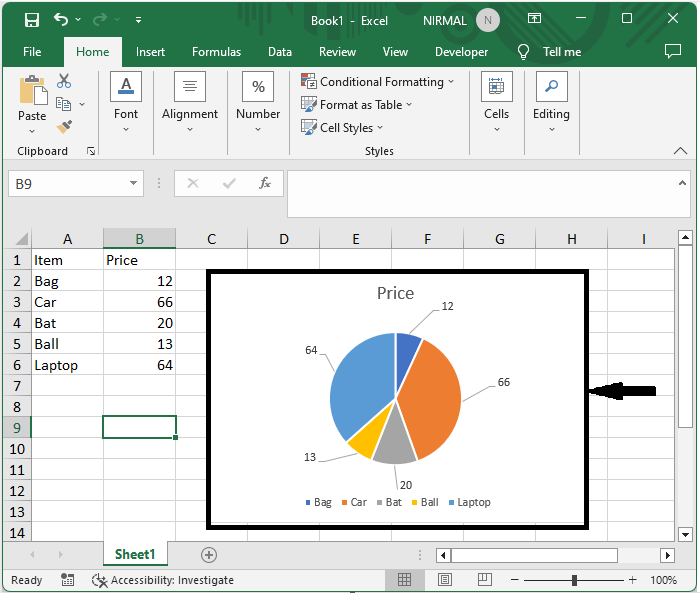This screenshot has height=593, width=700.
Task: Activate the Format Painter brush
Action: pyautogui.click(x=64, y=127)
